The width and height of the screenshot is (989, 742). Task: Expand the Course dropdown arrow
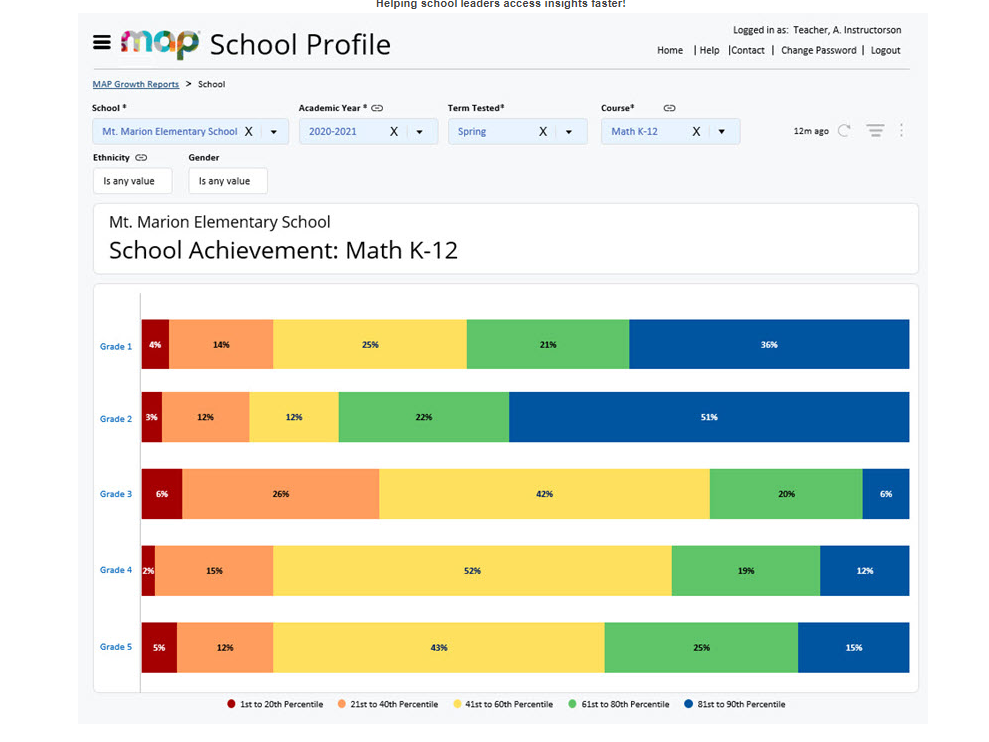[722, 132]
